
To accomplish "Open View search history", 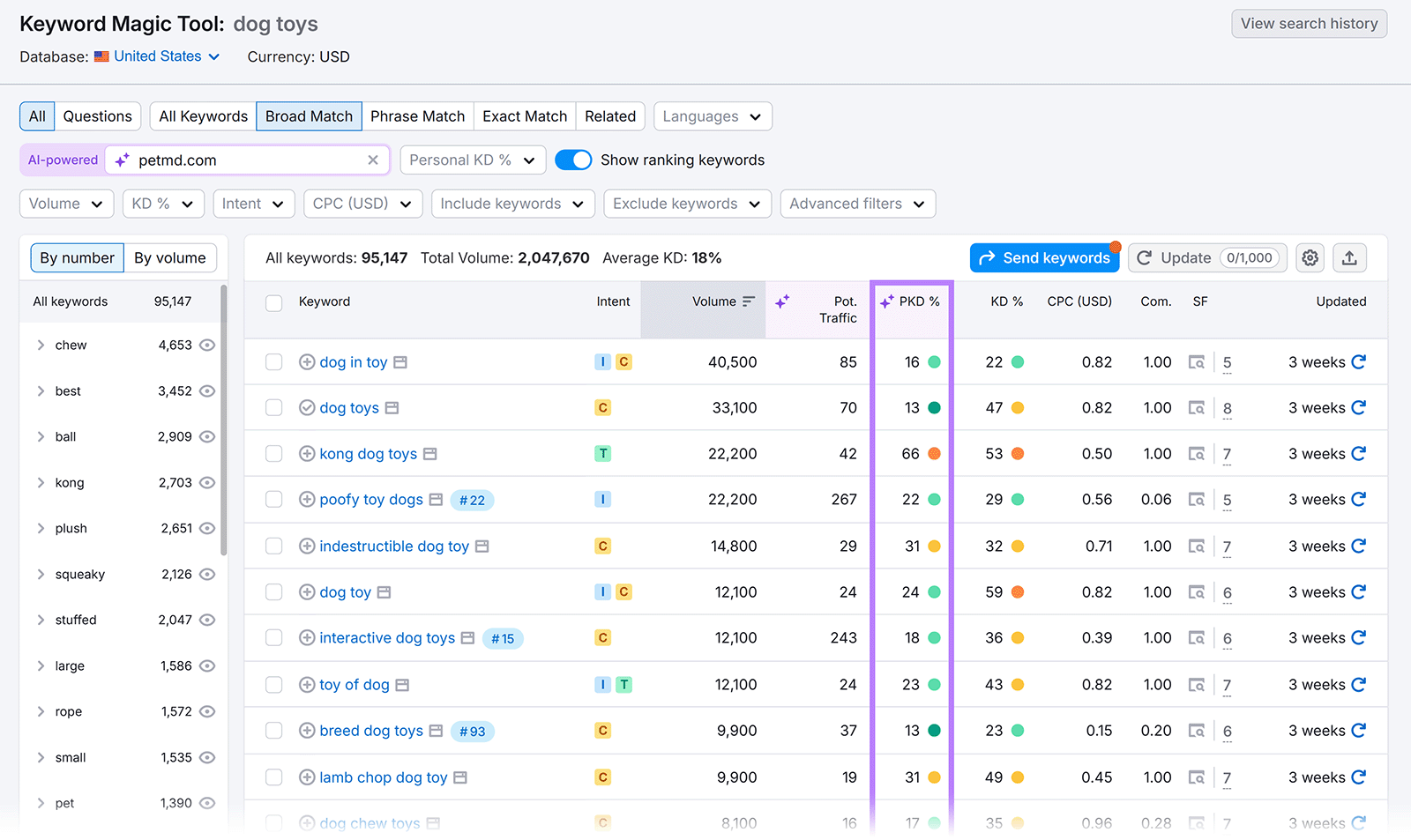I will (x=1309, y=24).
